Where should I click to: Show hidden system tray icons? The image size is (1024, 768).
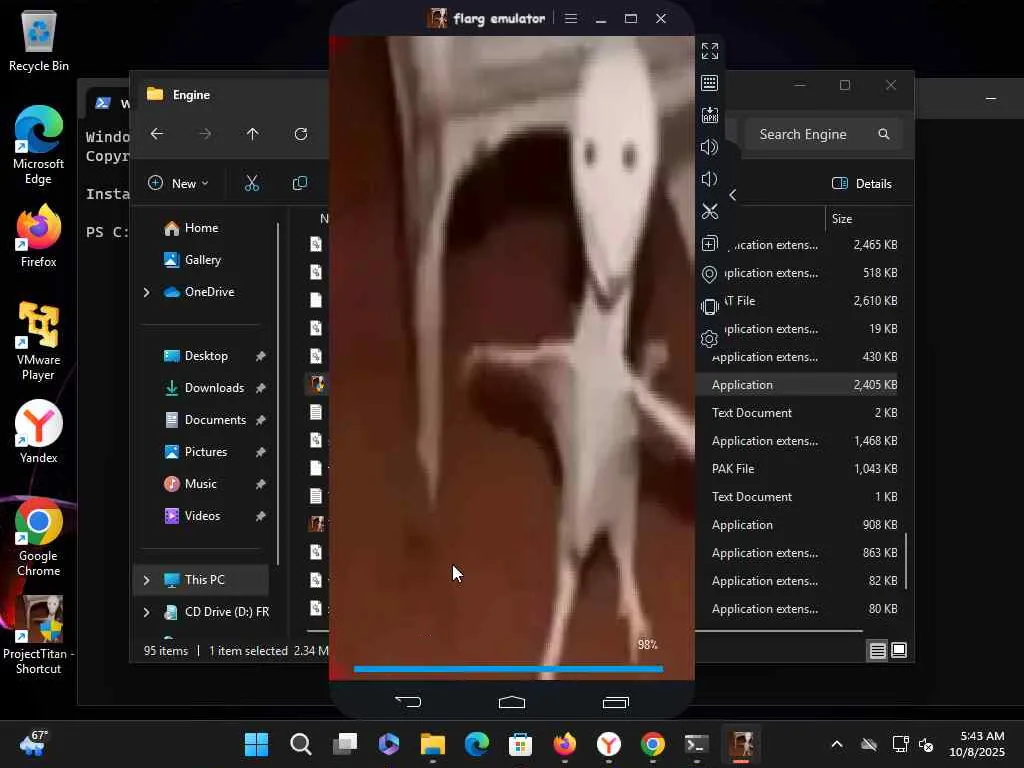[837, 744]
